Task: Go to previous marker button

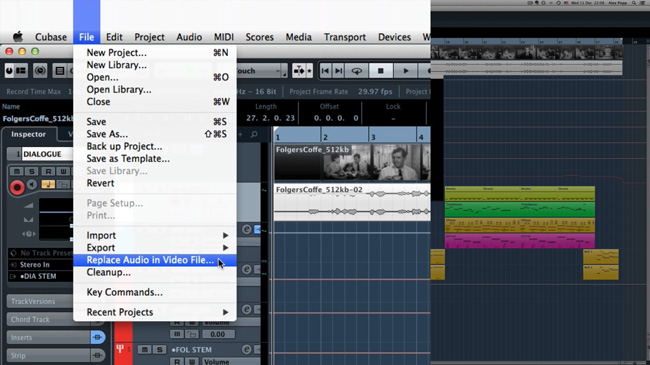Action: (x=325, y=71)
